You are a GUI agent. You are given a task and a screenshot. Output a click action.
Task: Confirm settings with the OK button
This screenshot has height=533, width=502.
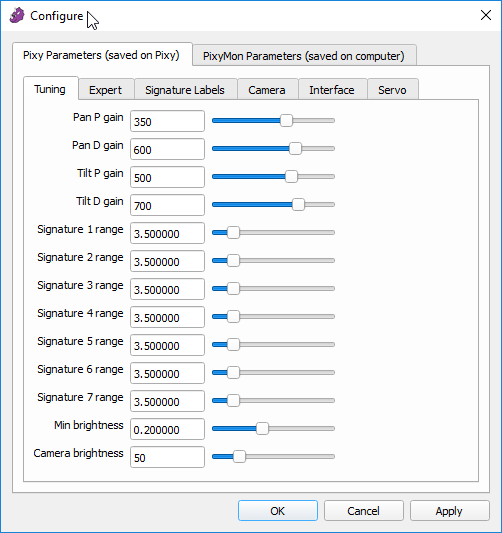coord(278,511)
